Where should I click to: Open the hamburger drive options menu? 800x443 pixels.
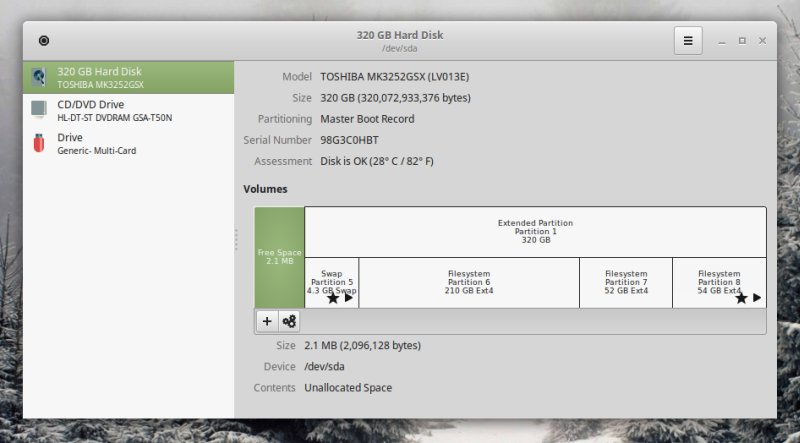tap(687, 41)
